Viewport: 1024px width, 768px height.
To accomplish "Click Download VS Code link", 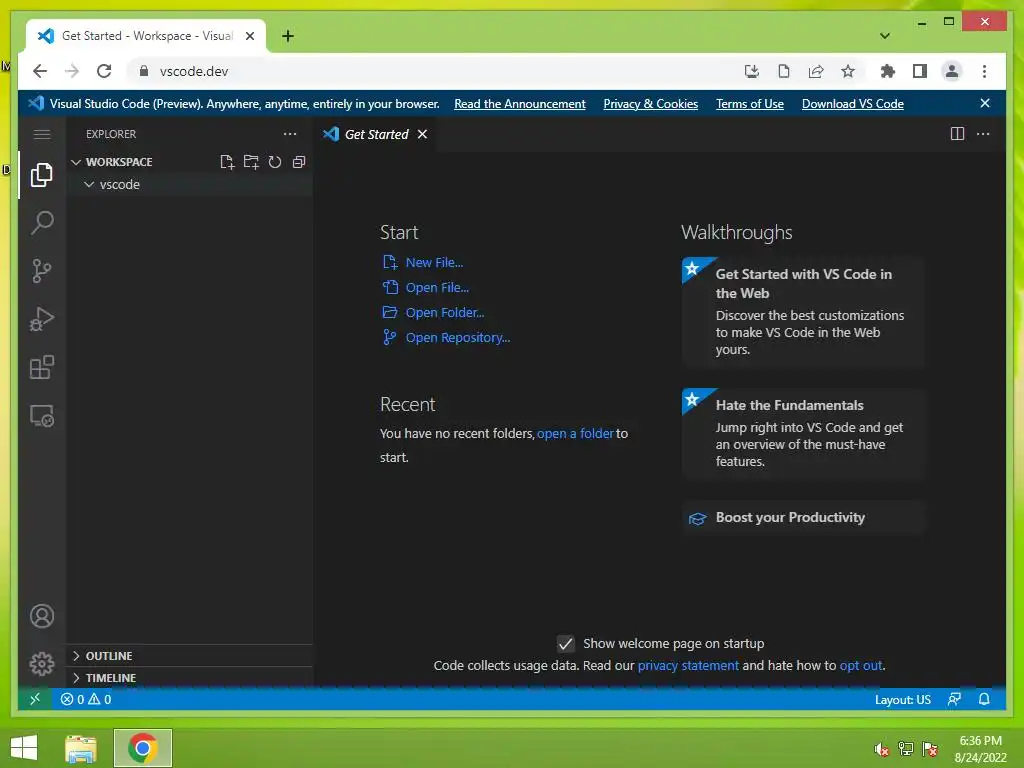I will coord(853,104).
